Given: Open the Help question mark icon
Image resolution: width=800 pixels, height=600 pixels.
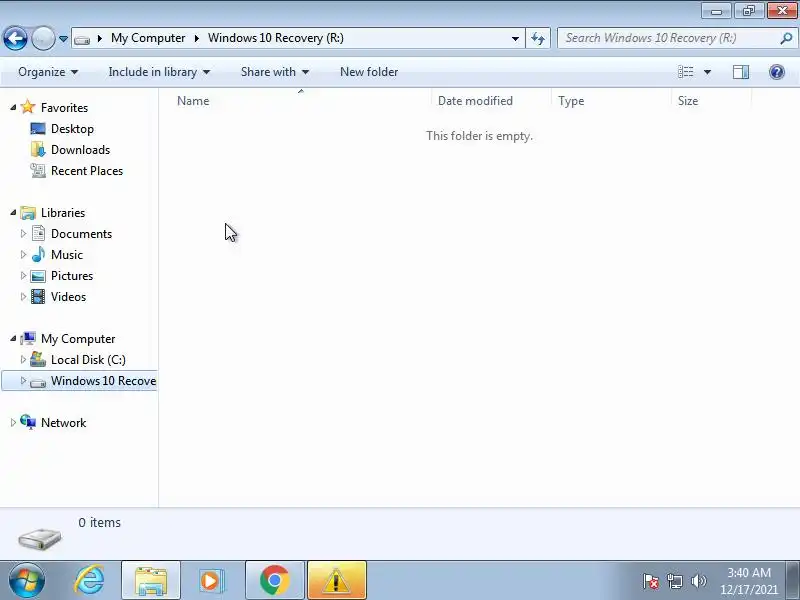Looking at the screenshot, I should [777, 72].
